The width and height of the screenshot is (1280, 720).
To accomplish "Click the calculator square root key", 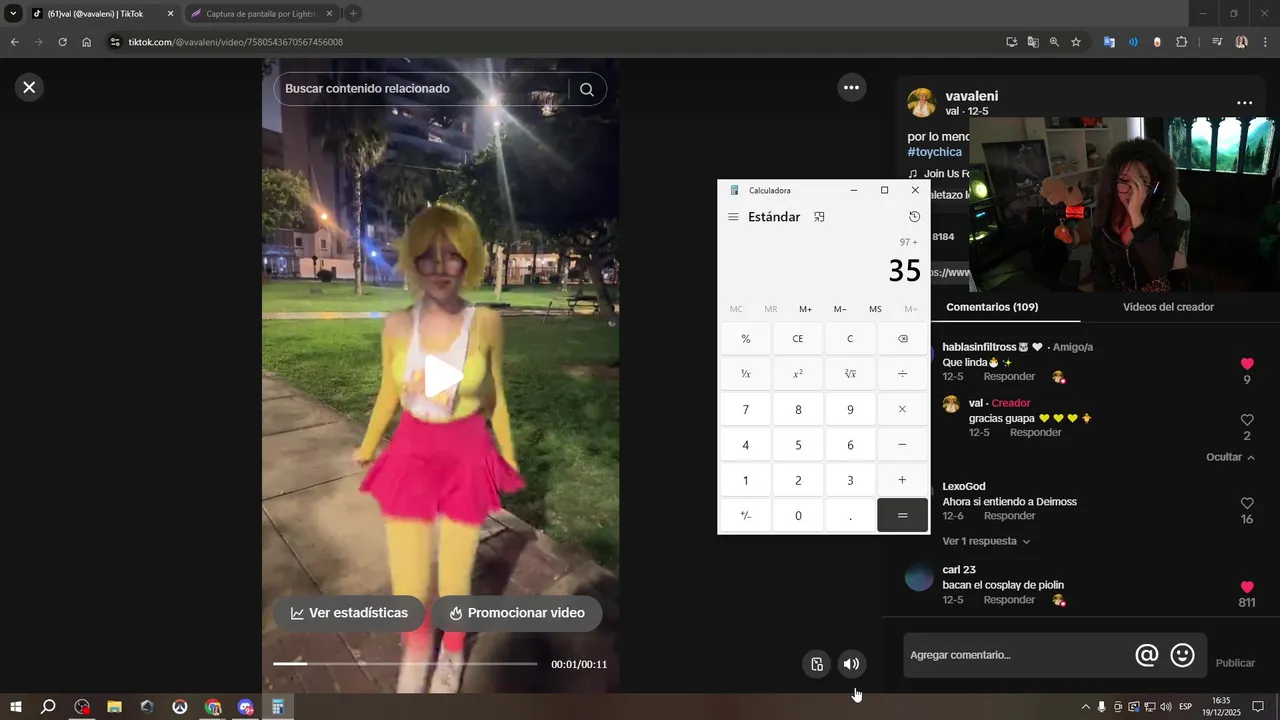I will click(x=850, y=374).
